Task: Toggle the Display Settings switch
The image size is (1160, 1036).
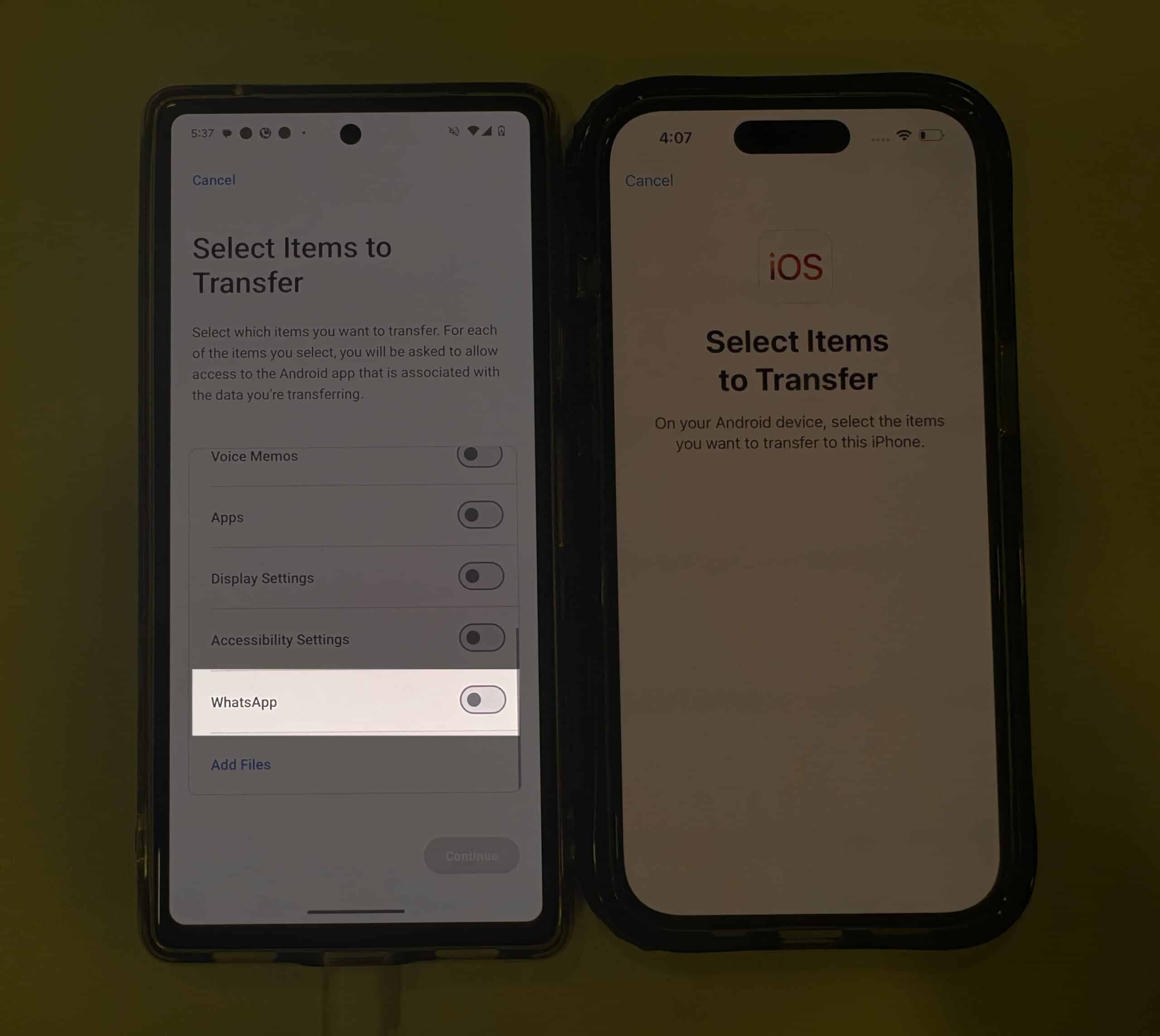Action: tap(478, 576)
